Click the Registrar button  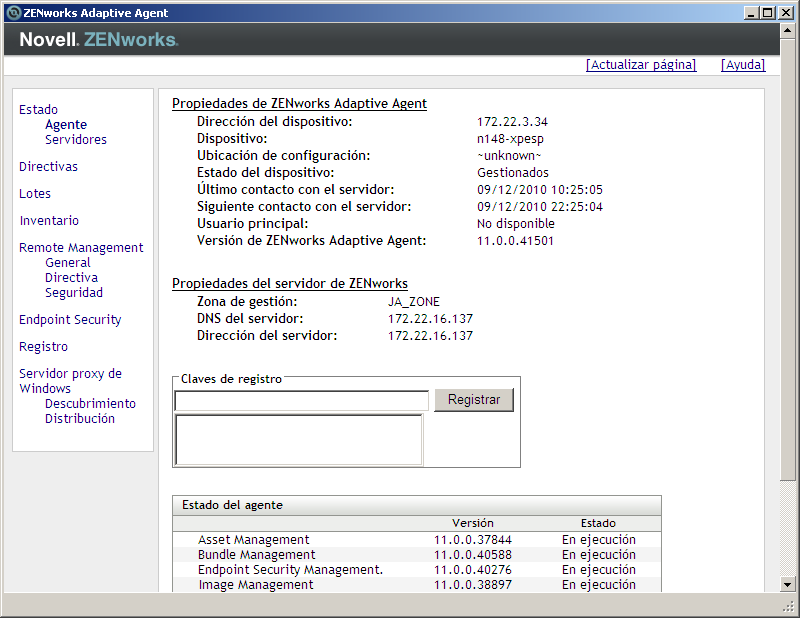click(x=473, y=400)
